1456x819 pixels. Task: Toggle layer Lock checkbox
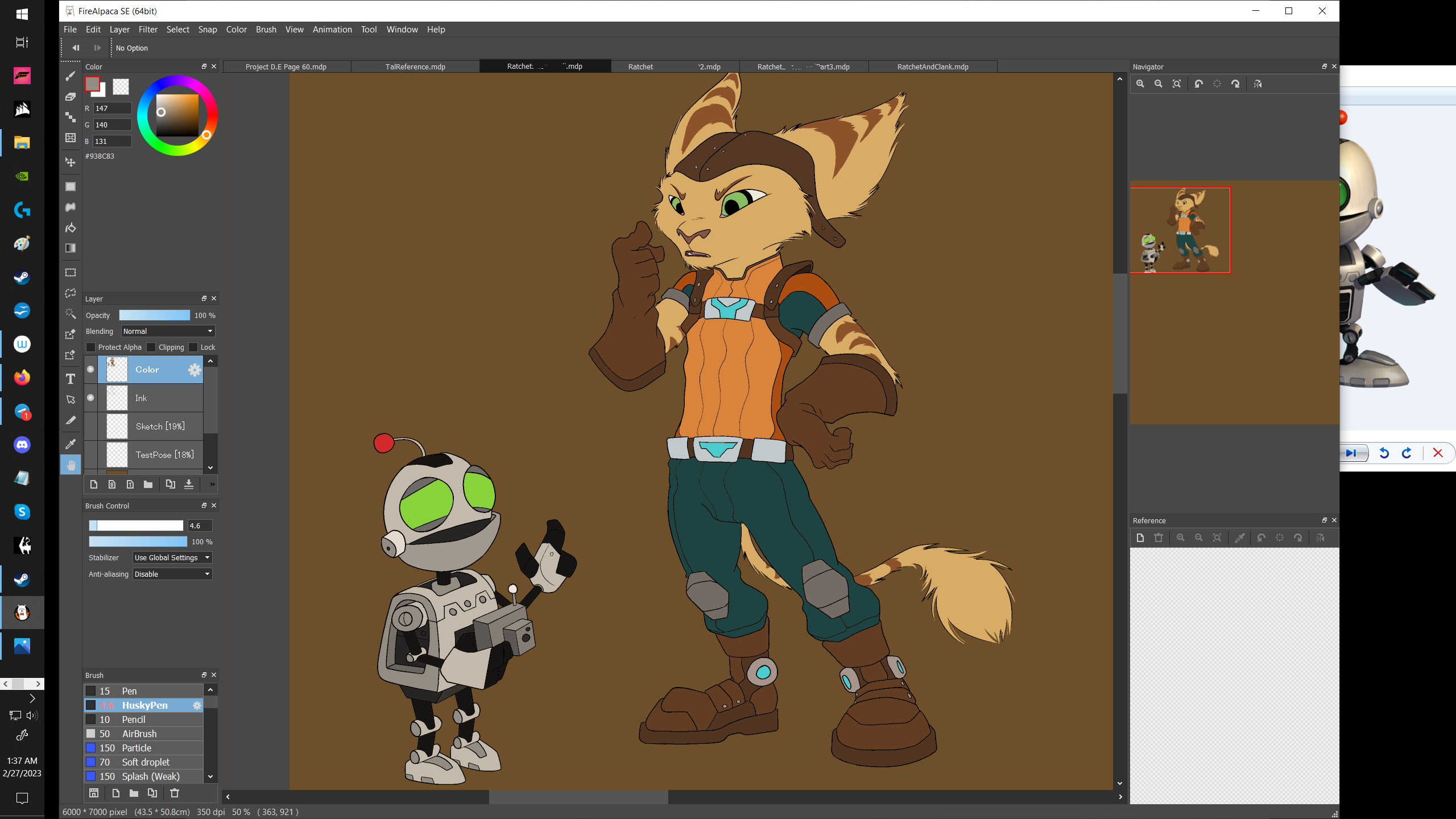[x=193, y=347]
